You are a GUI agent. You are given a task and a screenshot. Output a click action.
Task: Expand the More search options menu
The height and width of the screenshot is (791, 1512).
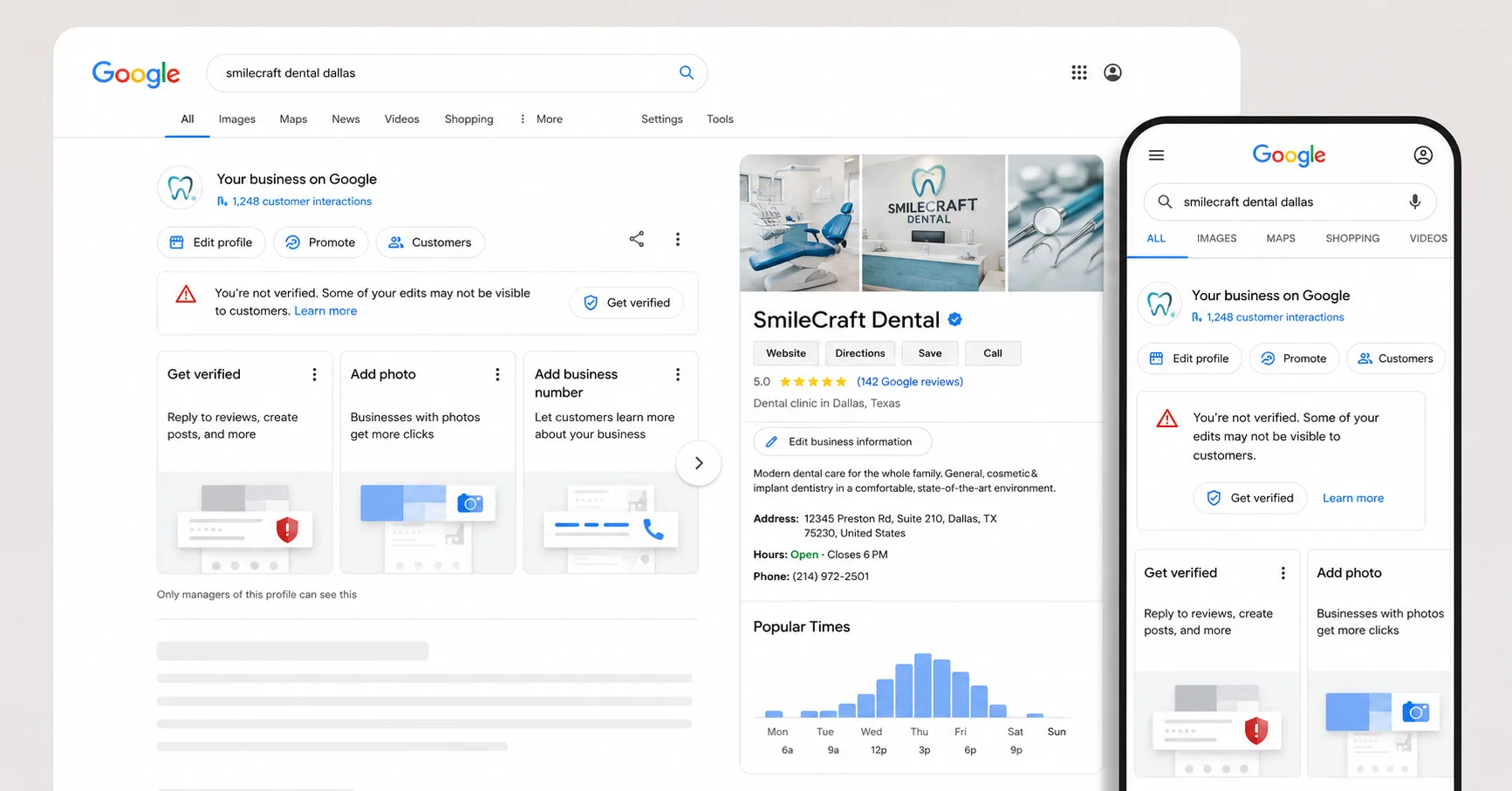(541, 119)
